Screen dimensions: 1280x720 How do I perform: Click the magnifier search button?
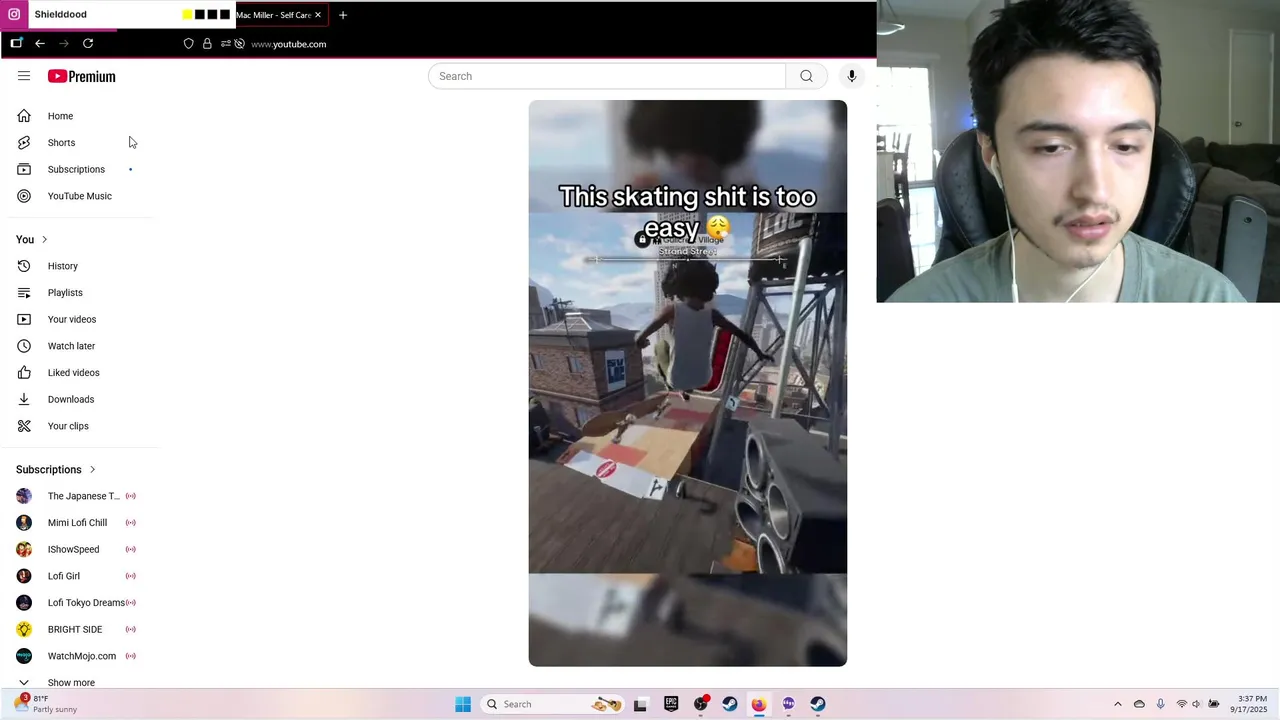[806, 76]
